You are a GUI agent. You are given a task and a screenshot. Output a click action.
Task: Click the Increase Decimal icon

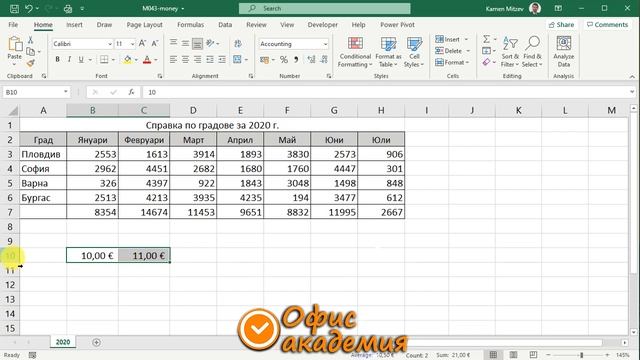click(311, 60)
